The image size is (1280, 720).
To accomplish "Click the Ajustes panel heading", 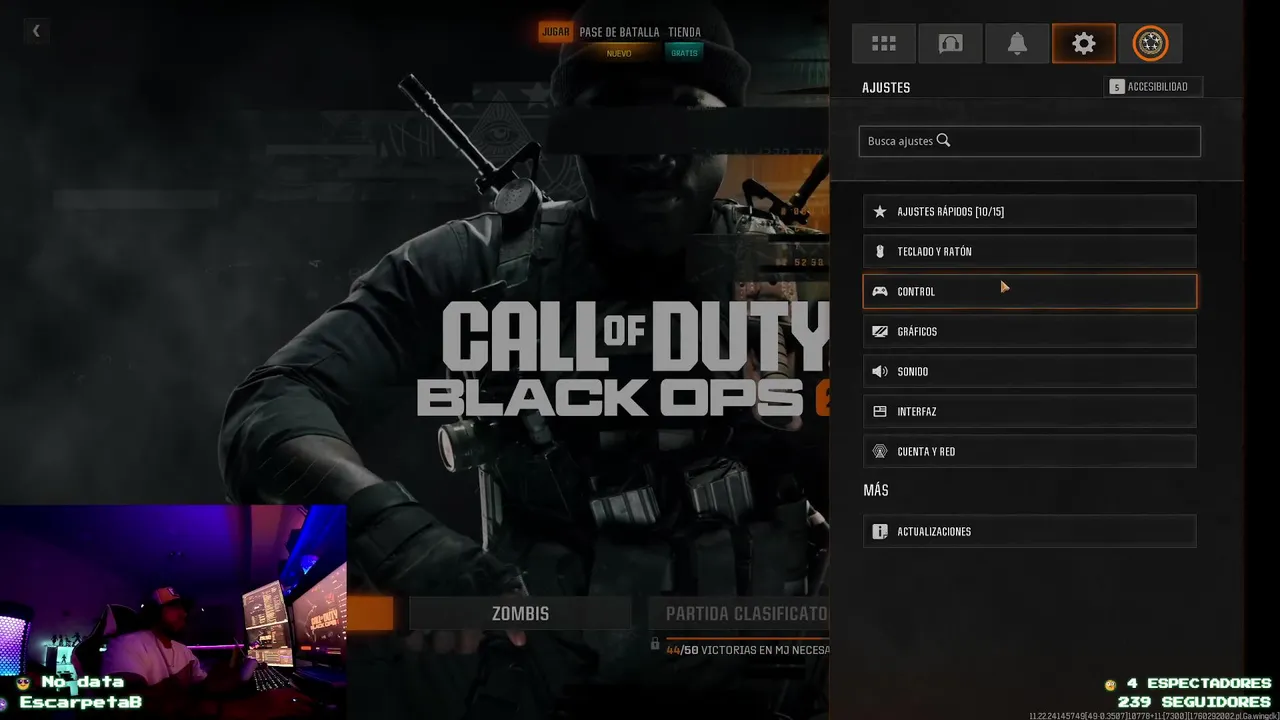I will point(886,88).
